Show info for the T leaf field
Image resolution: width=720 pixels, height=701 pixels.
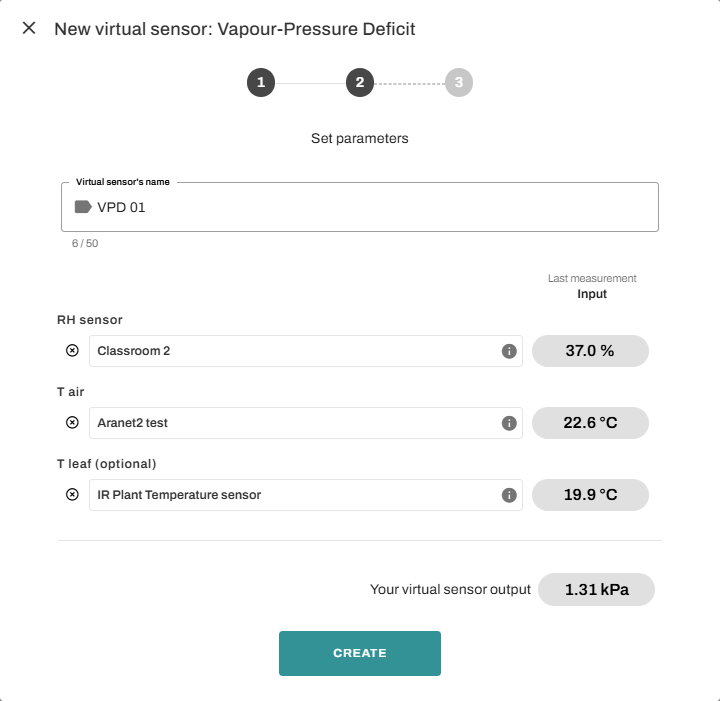[x=508, y=495]
